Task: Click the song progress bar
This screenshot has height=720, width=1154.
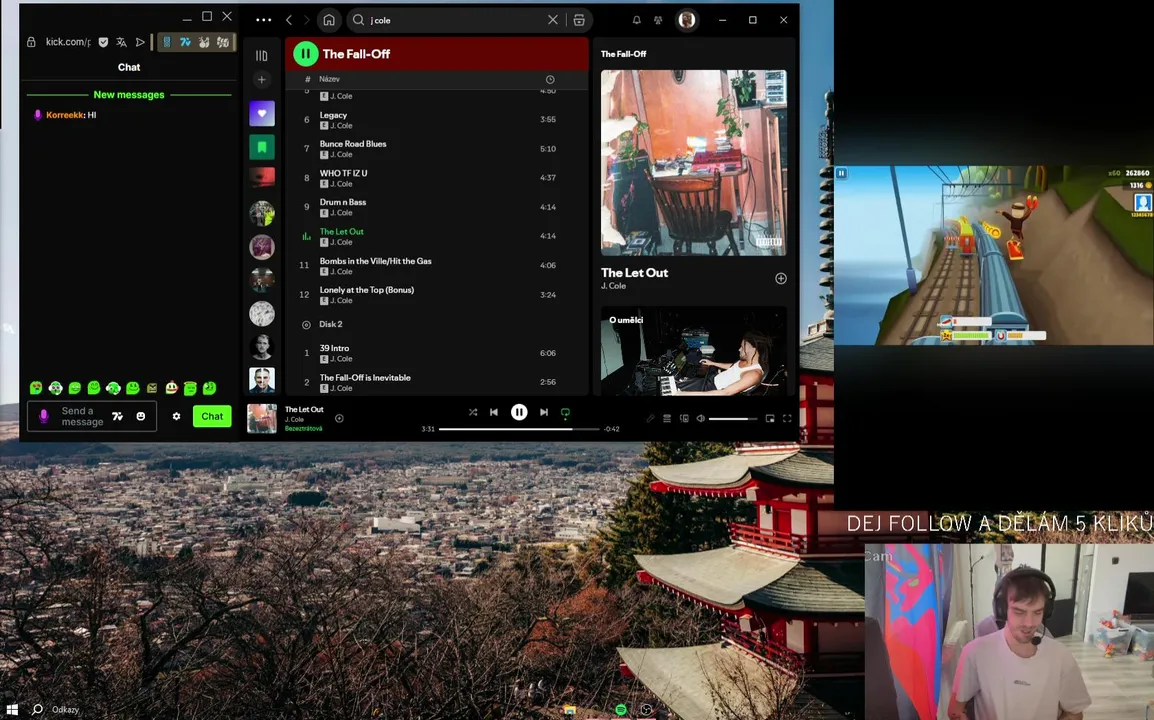Action: coord(519,428)
